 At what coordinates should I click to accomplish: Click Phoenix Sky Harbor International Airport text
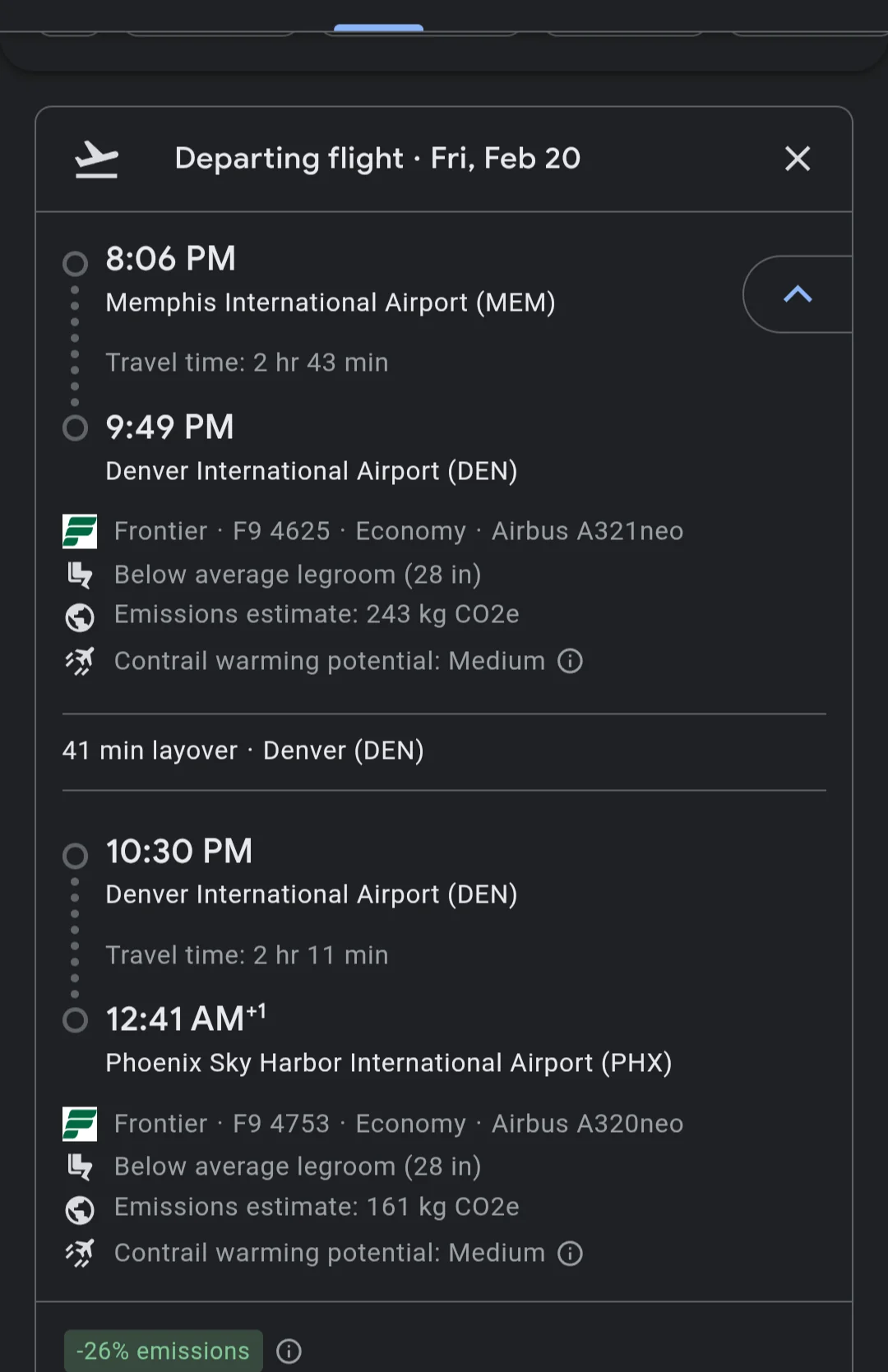388,1063
